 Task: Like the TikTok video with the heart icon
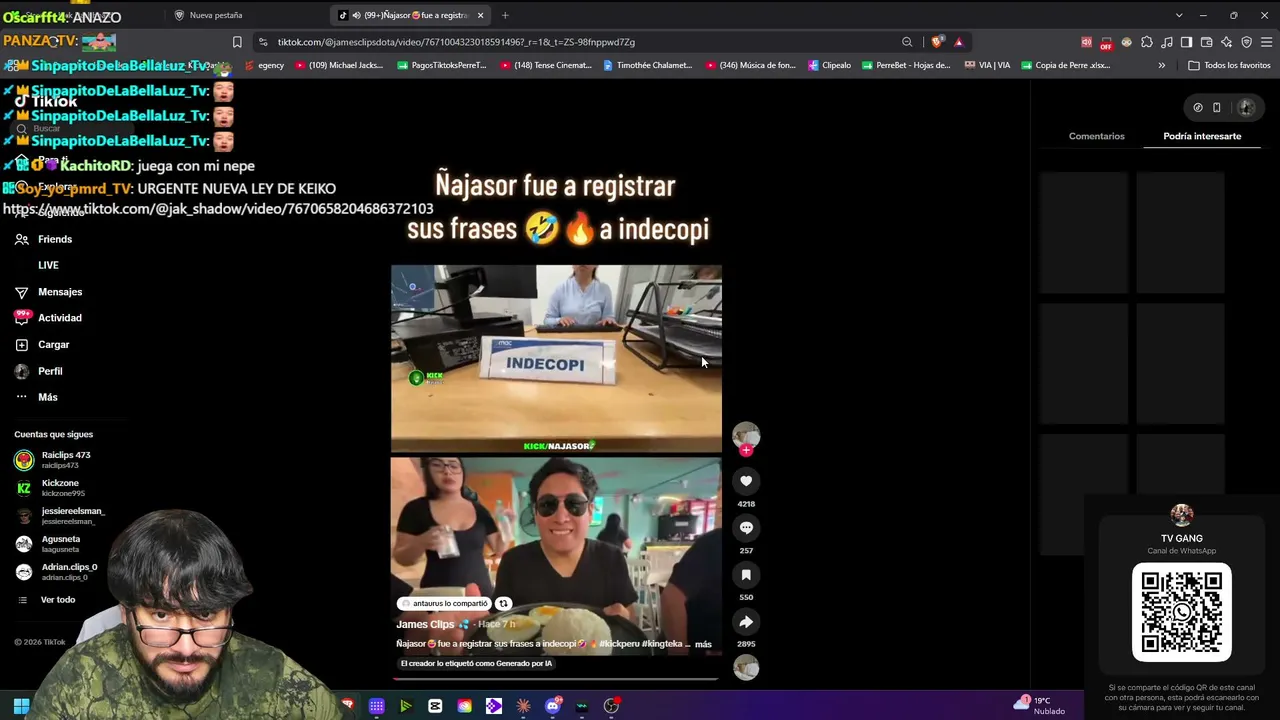pyautogui.click(x=746, y=481)
